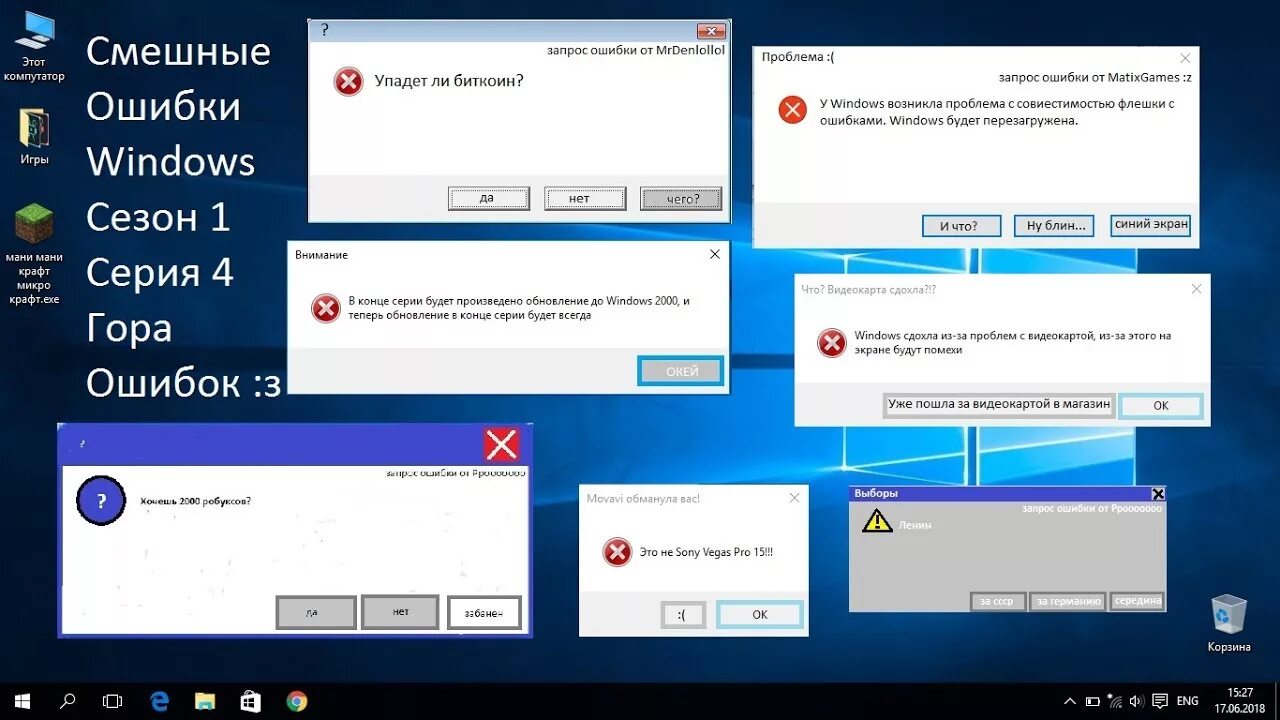Click OK in the Movavi обманула вас dialog
Viewport: 1280px width, 720px height.
[x=760, y=614]
